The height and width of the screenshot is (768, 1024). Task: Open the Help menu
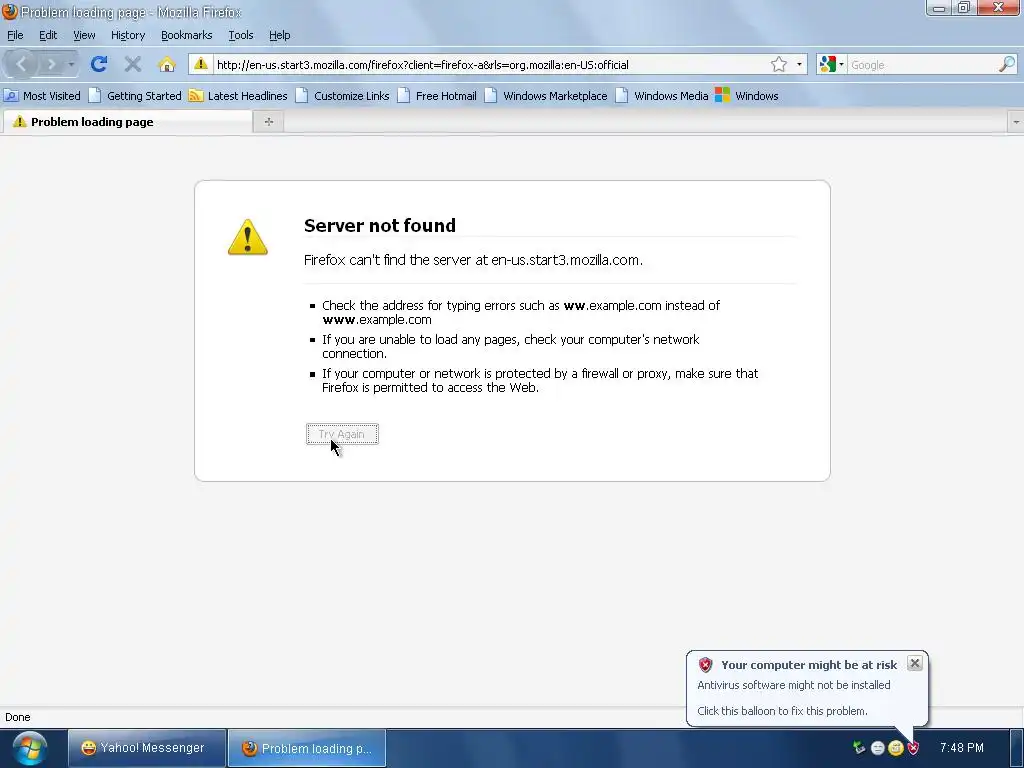point(280,35)
